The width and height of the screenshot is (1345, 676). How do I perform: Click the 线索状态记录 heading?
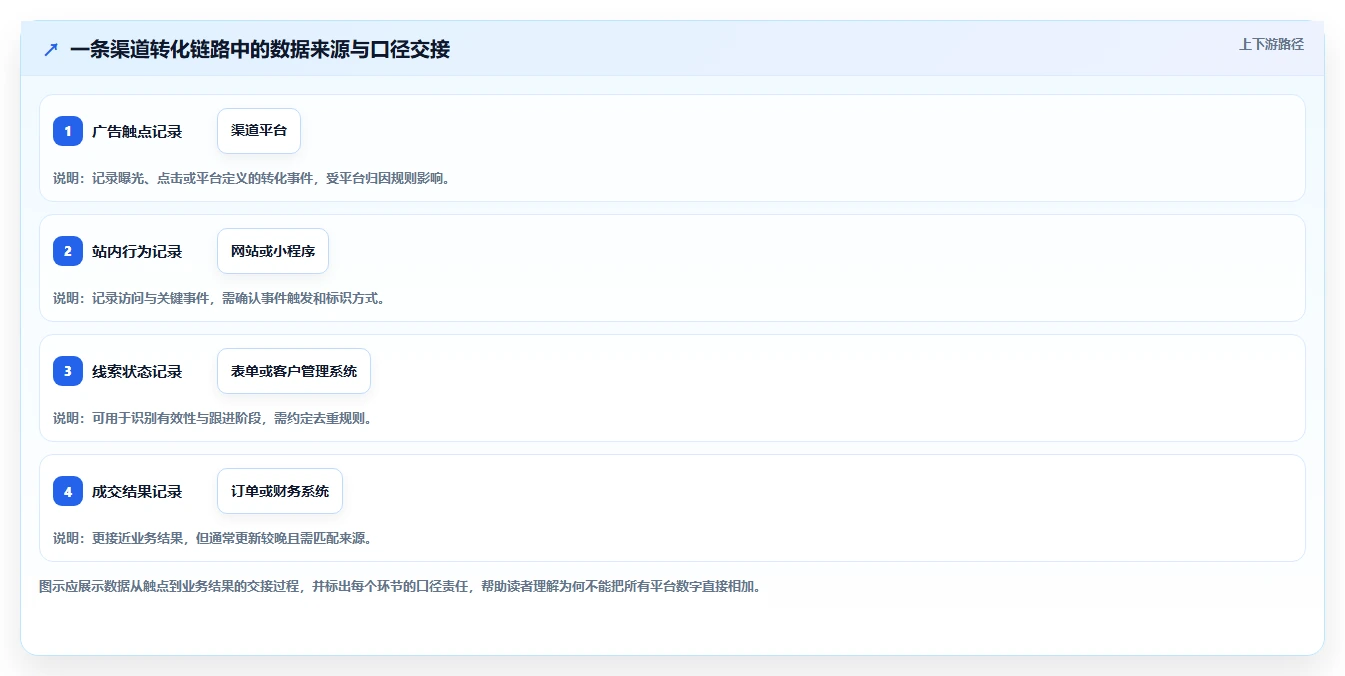point(137,371)
